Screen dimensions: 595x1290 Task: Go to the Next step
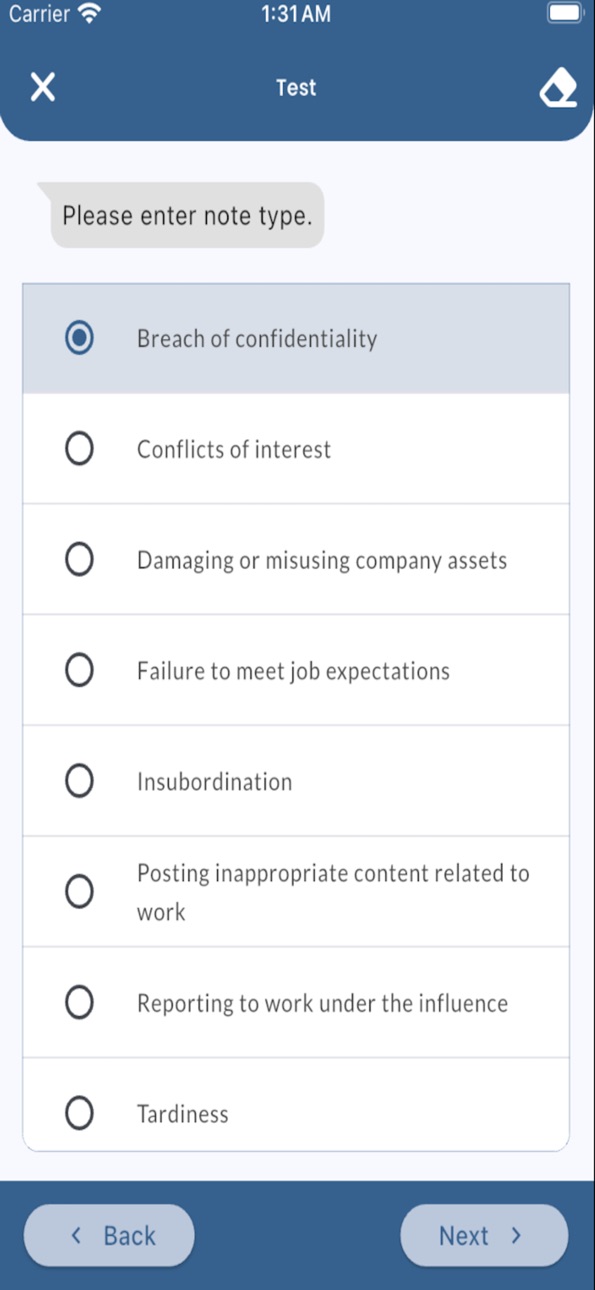click(x=484, y=1235)
